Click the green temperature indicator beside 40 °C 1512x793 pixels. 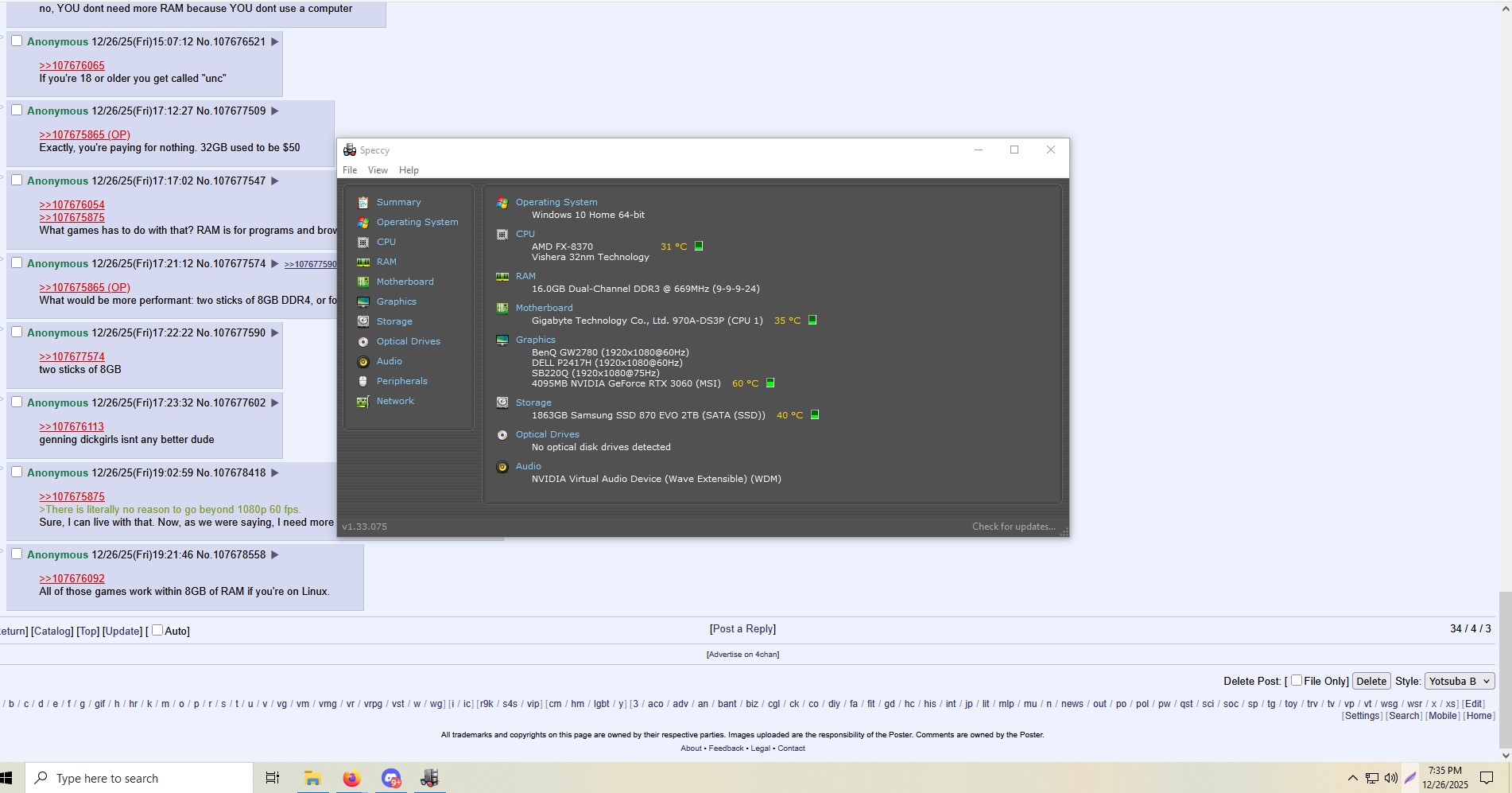pos(815,414)
